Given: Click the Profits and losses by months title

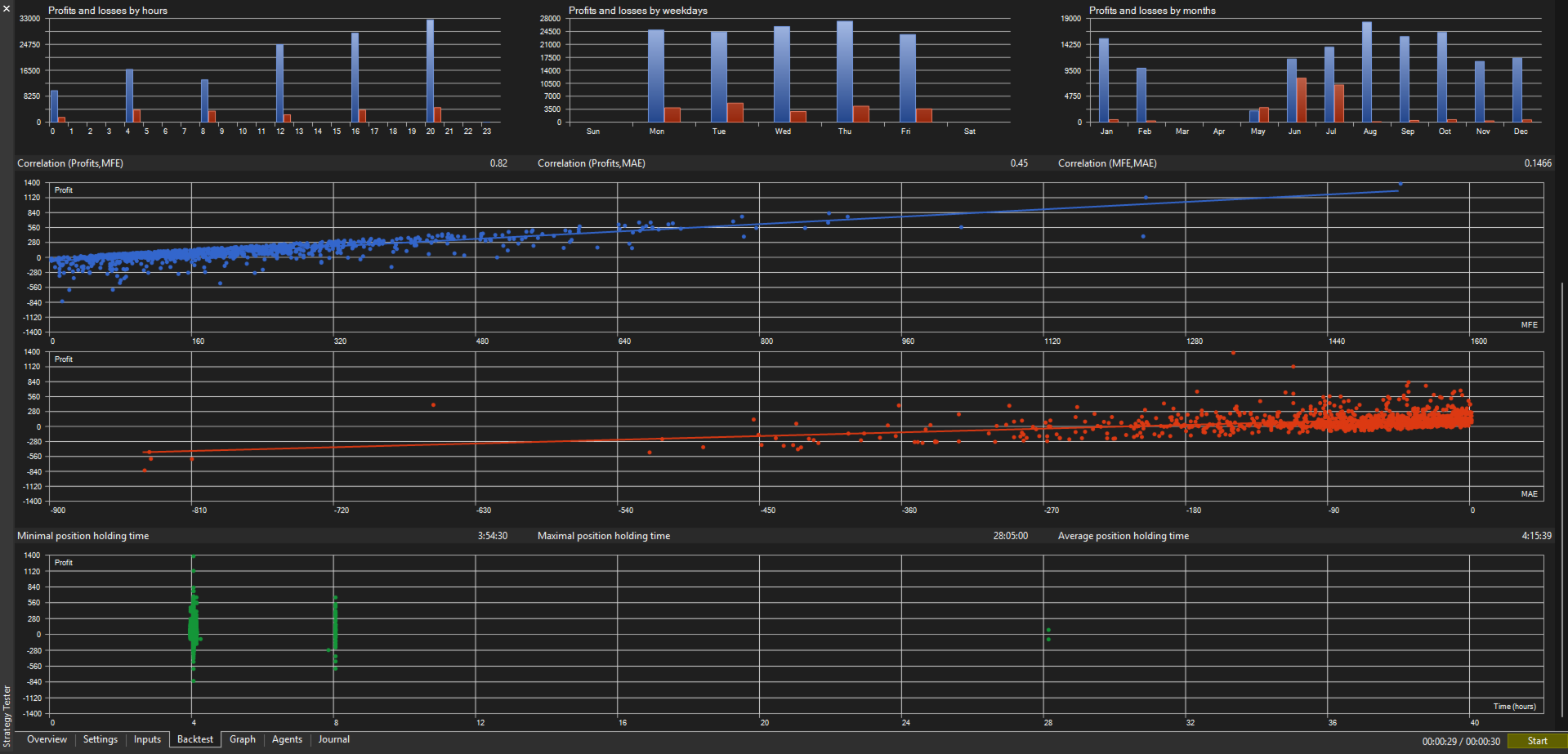Looking at the screenshot, I should tap(1152, 11).
